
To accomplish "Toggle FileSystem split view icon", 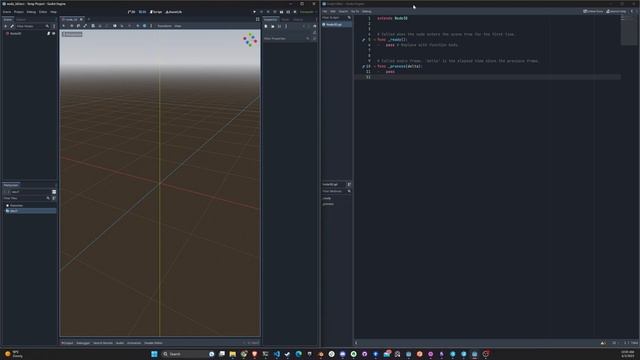I will (x=54, y=192).
